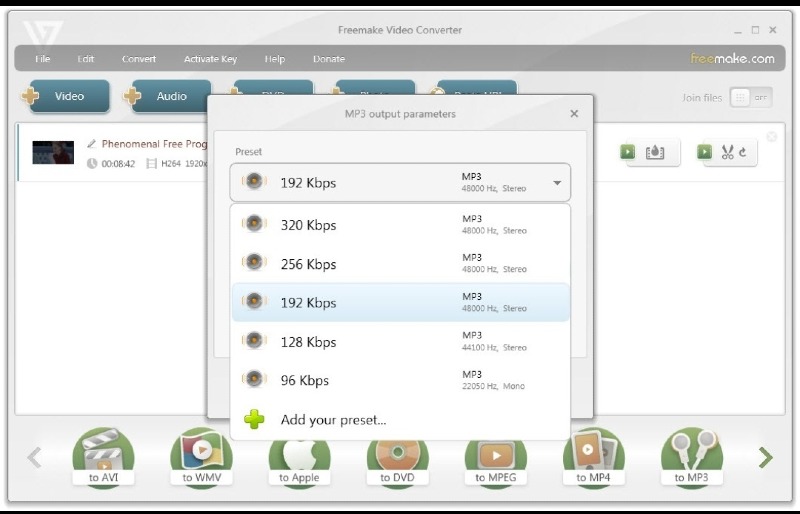Select the 320 Kbps preset
The height and width of the screenshot is (514, 800).
click(400, 225)
